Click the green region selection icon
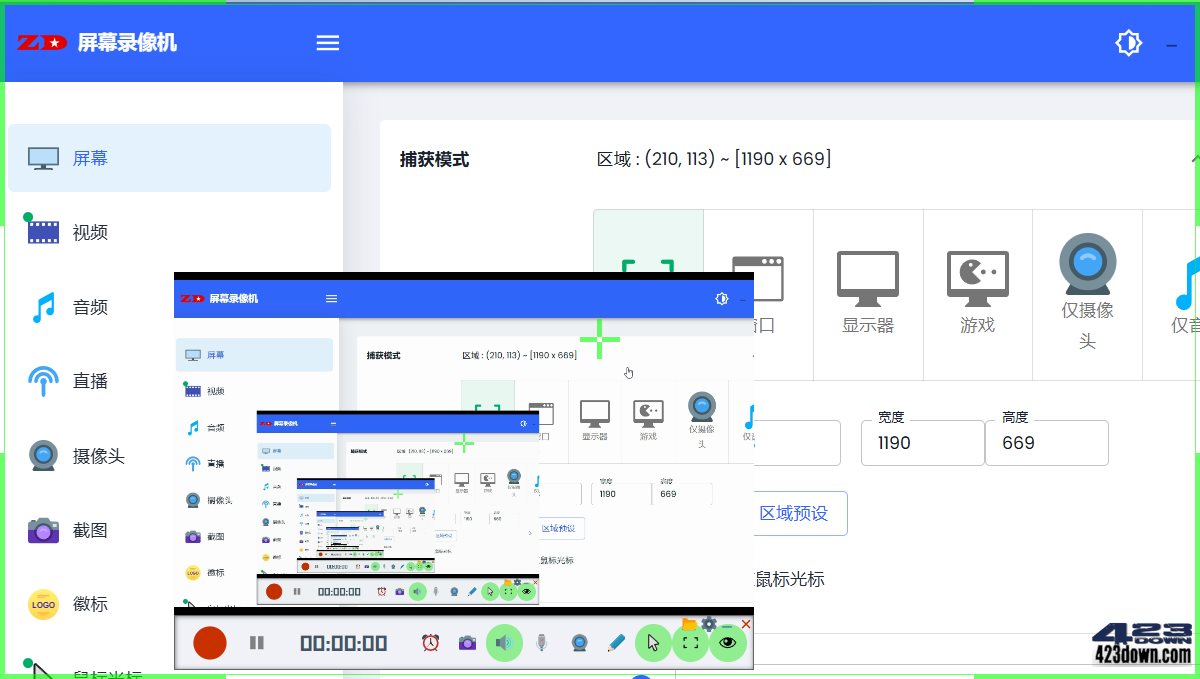The width and height of the screenshot is (1200, 679). (689, 643)
